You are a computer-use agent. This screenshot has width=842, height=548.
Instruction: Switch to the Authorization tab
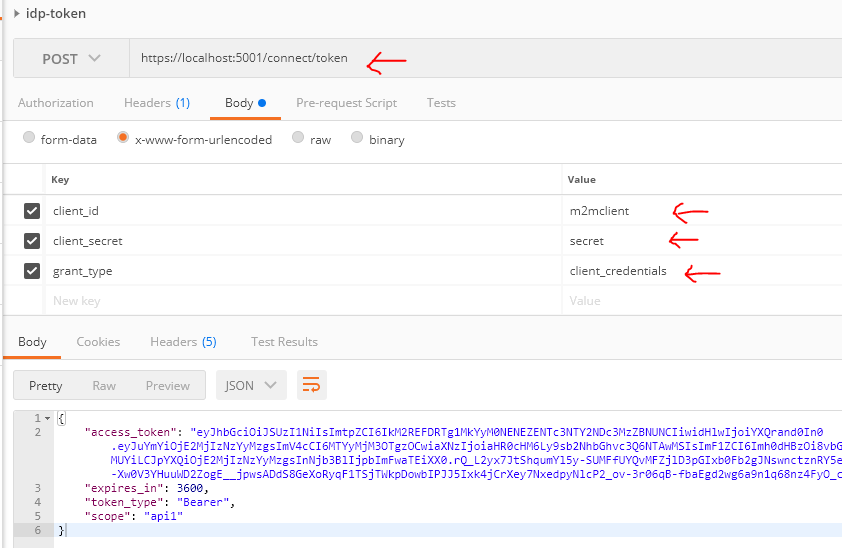[56, 103]
